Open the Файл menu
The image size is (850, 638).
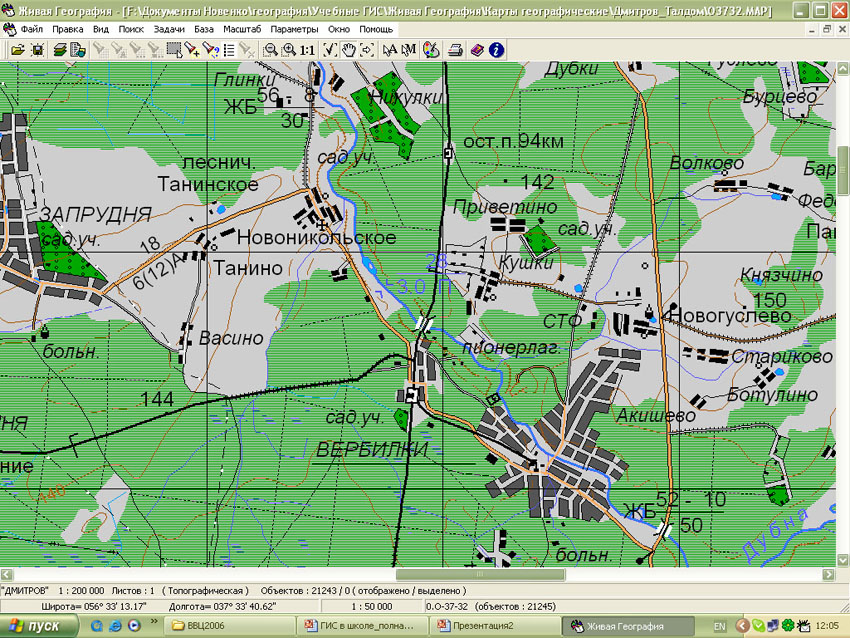coord(31,30)
